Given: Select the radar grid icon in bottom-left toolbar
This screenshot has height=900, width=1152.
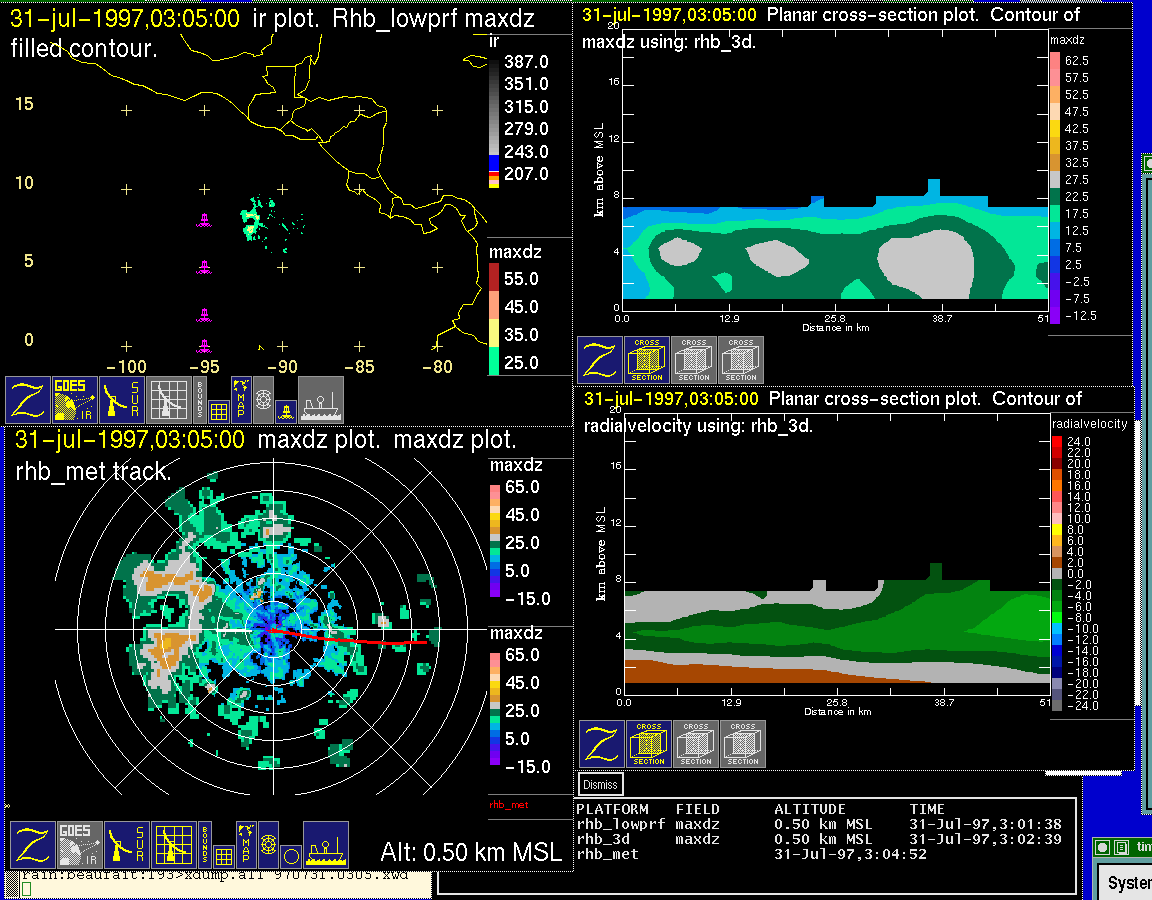Looking at the screenshot, I should (x=172, y=845).
